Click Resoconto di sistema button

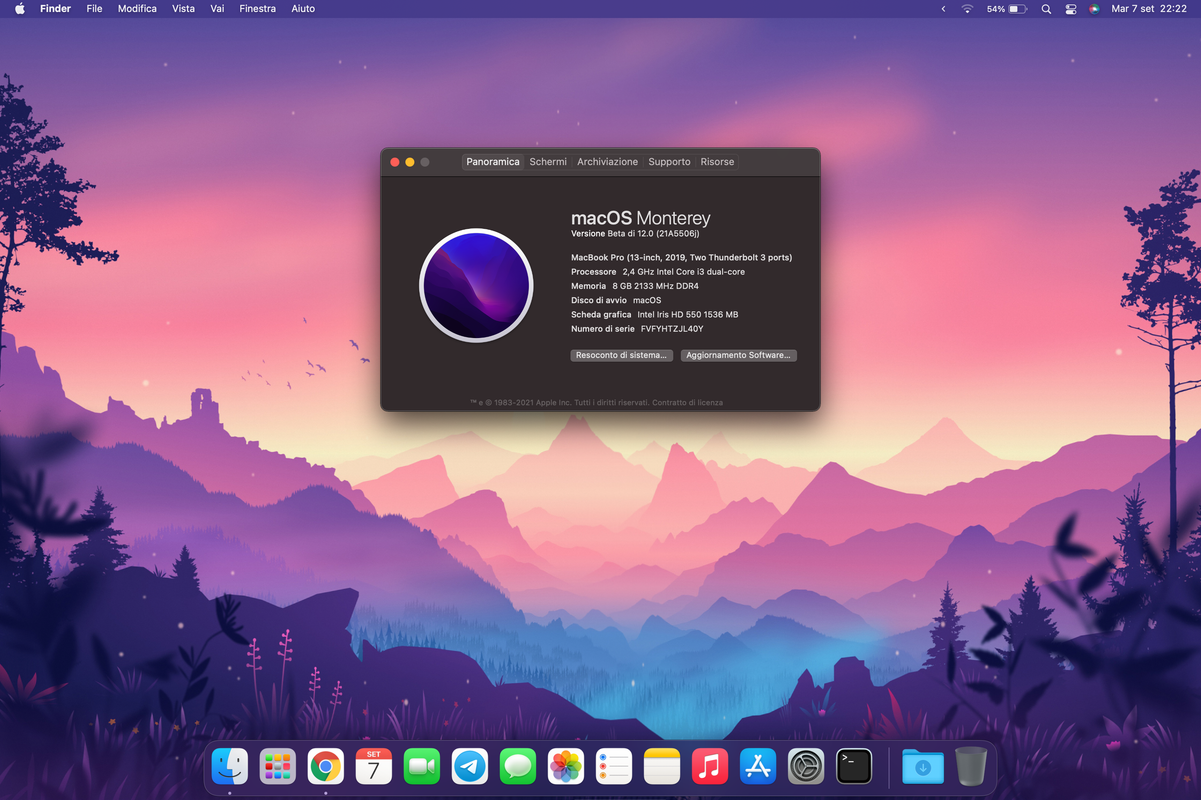(x=622, y=355)
